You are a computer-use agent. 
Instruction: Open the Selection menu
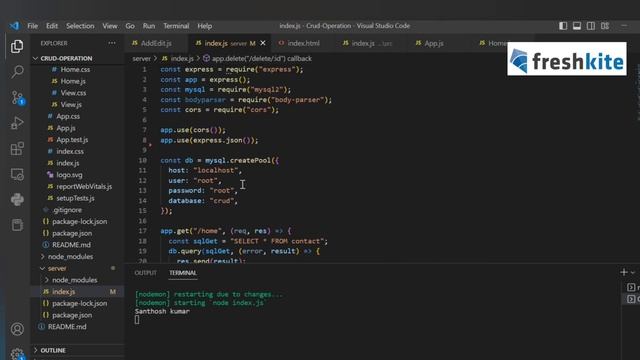tap(80, 26)
